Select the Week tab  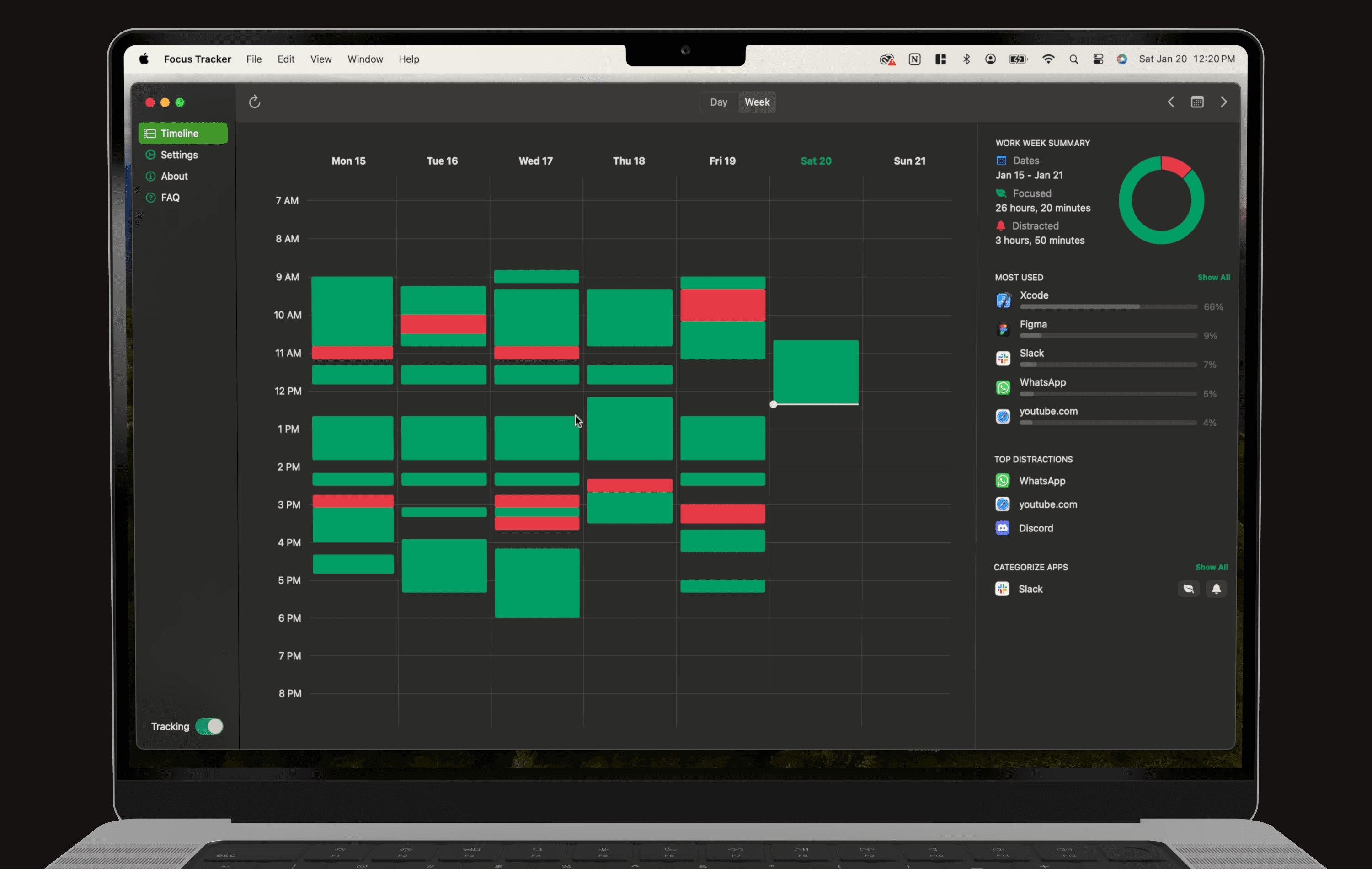click(756, 102)
